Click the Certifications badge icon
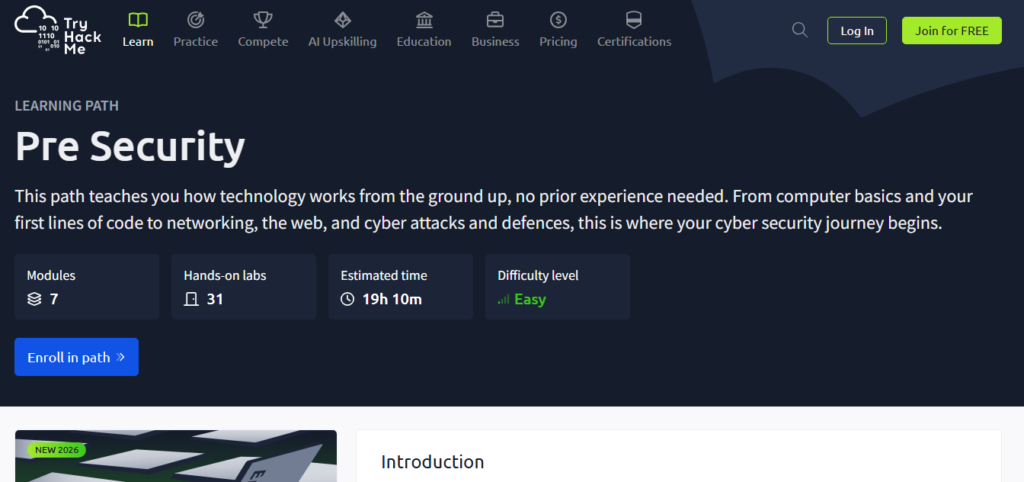Image resolution: width=1024 pixels, height=482 pixels. coord(633,20)
